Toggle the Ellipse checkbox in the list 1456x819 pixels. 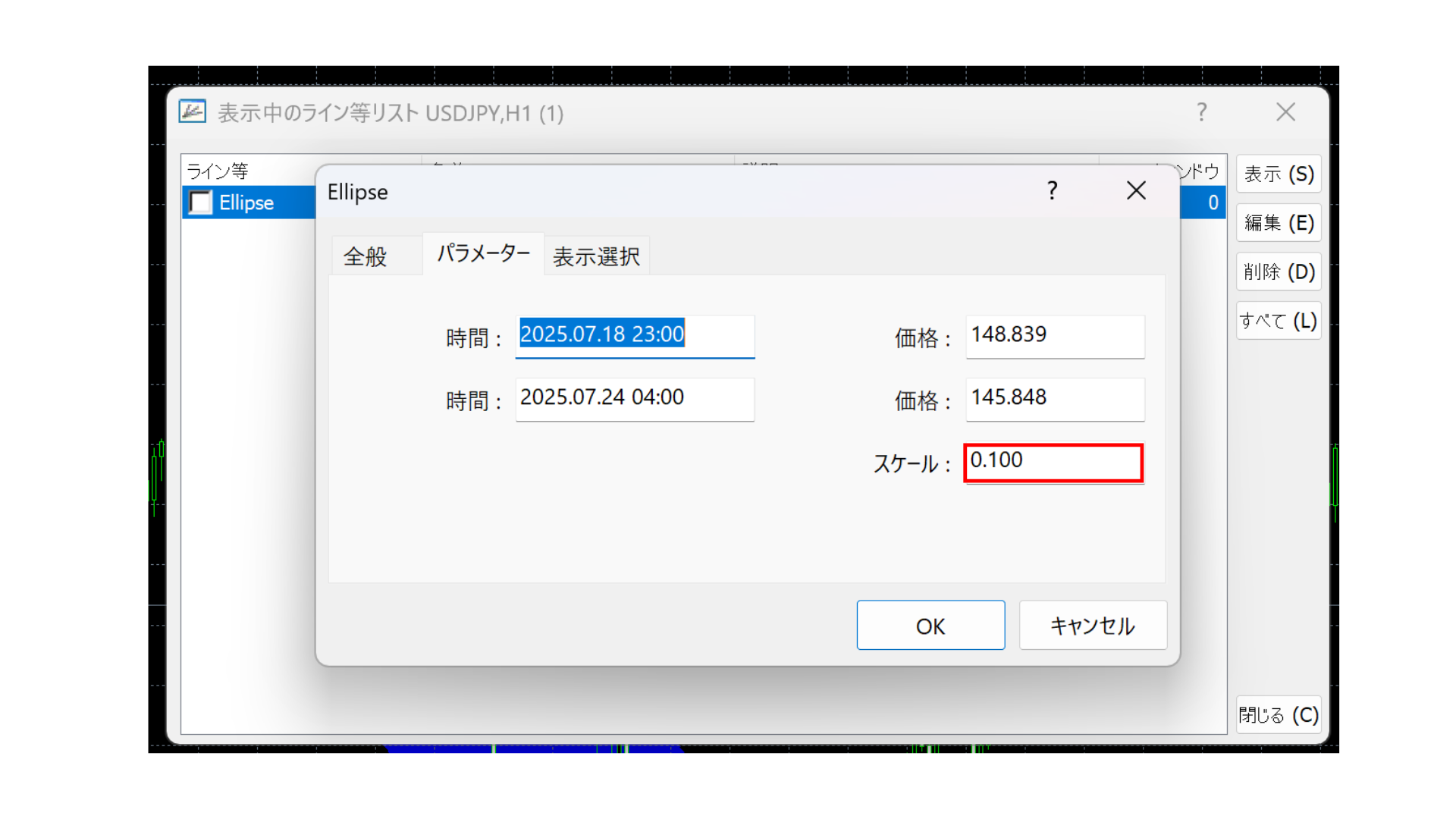coord(201,202)
